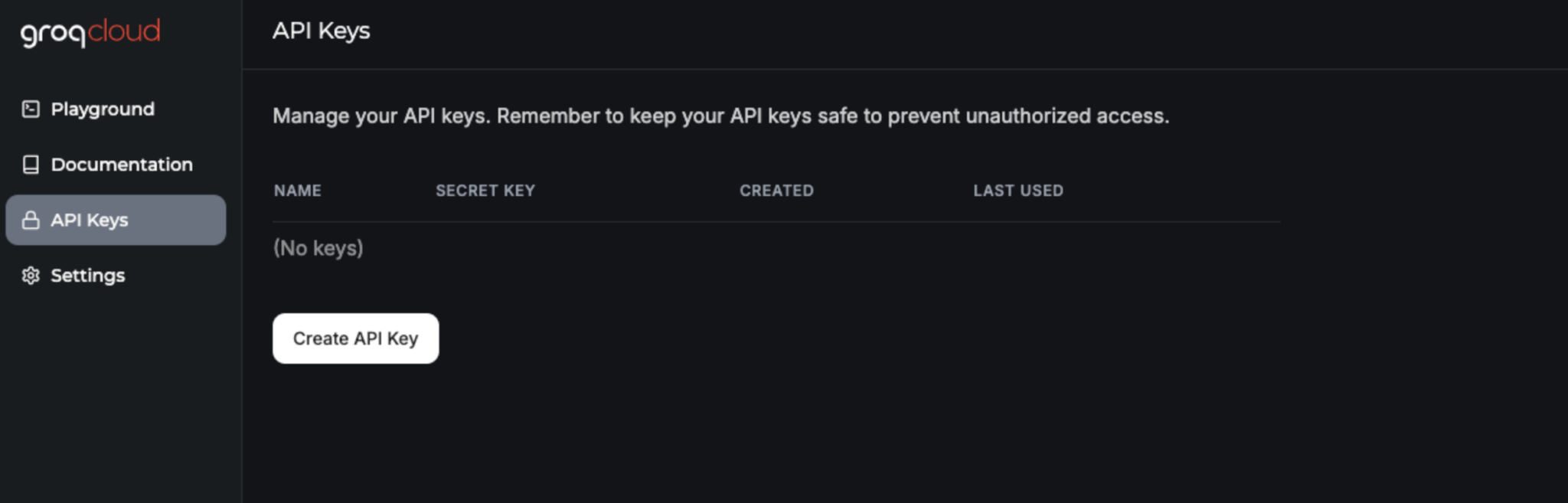
Task: Go to the Documentation sidebar label
Action: [122, 165]
